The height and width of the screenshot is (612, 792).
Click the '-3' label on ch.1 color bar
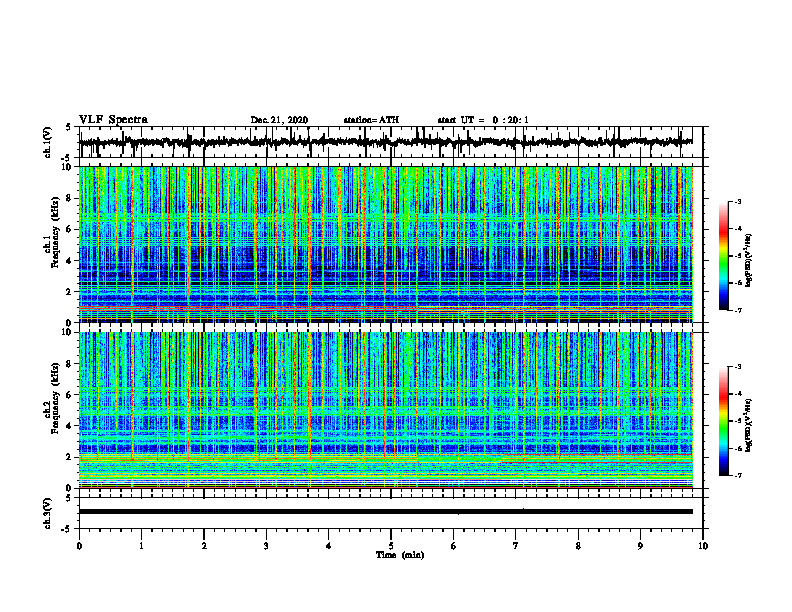(x=737, y=202)
